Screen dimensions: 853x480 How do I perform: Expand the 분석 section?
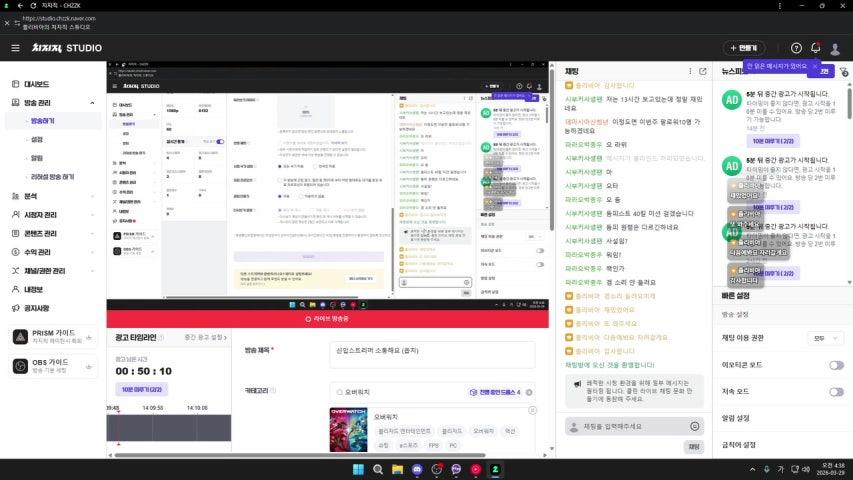tap(92, 196)
